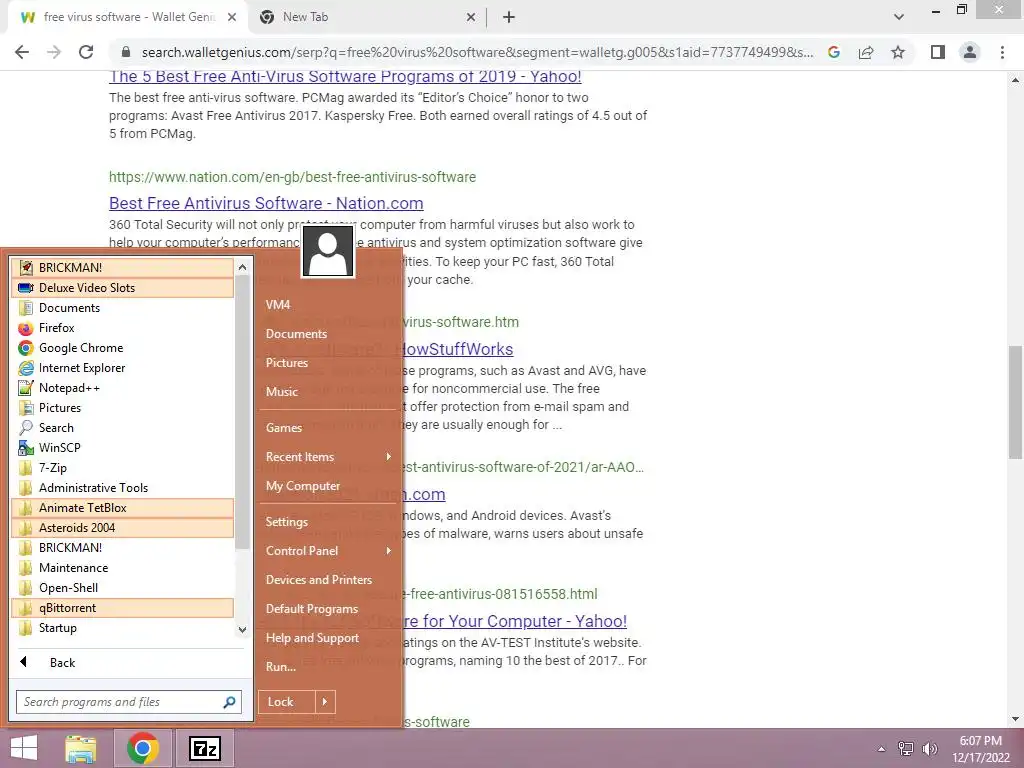This screenshot has height=768, width=1024.
Task: Toggle Chrome side panel
Action: click(938, 52)
